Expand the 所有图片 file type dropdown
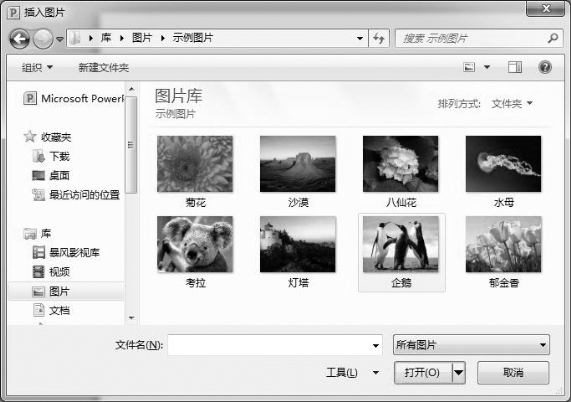 point(471,345)
